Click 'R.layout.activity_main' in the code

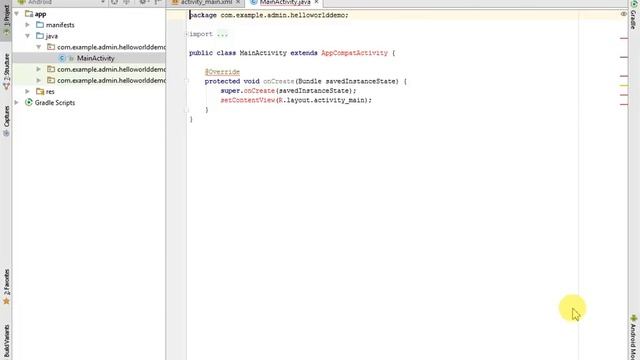(323, 100)
